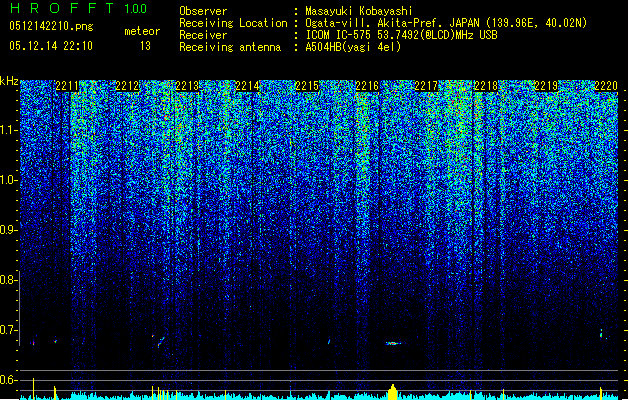Click the slanted meteor echo before 2213

[x=160, y=342]
